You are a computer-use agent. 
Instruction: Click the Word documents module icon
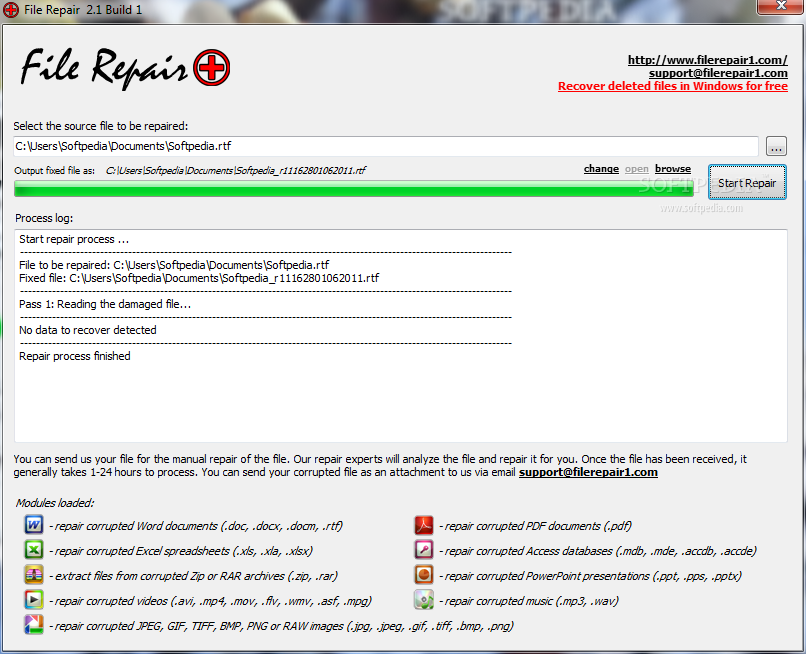click(x=34, y=525)
